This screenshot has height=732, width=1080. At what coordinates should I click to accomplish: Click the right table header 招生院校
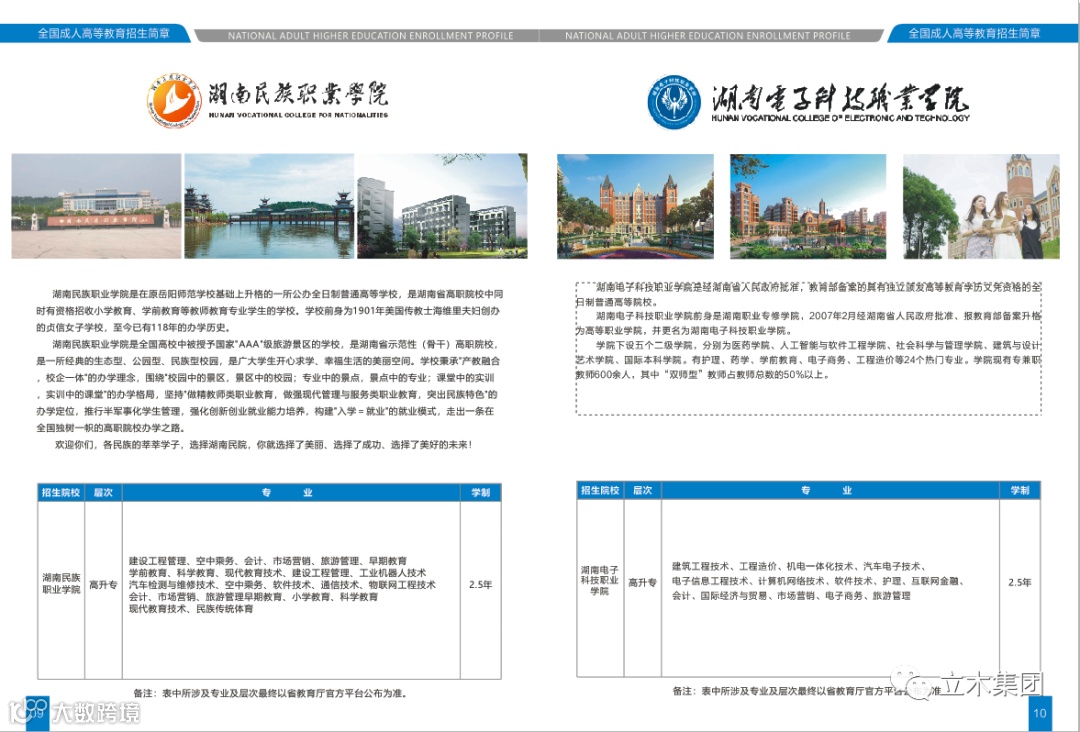(601, 490)
